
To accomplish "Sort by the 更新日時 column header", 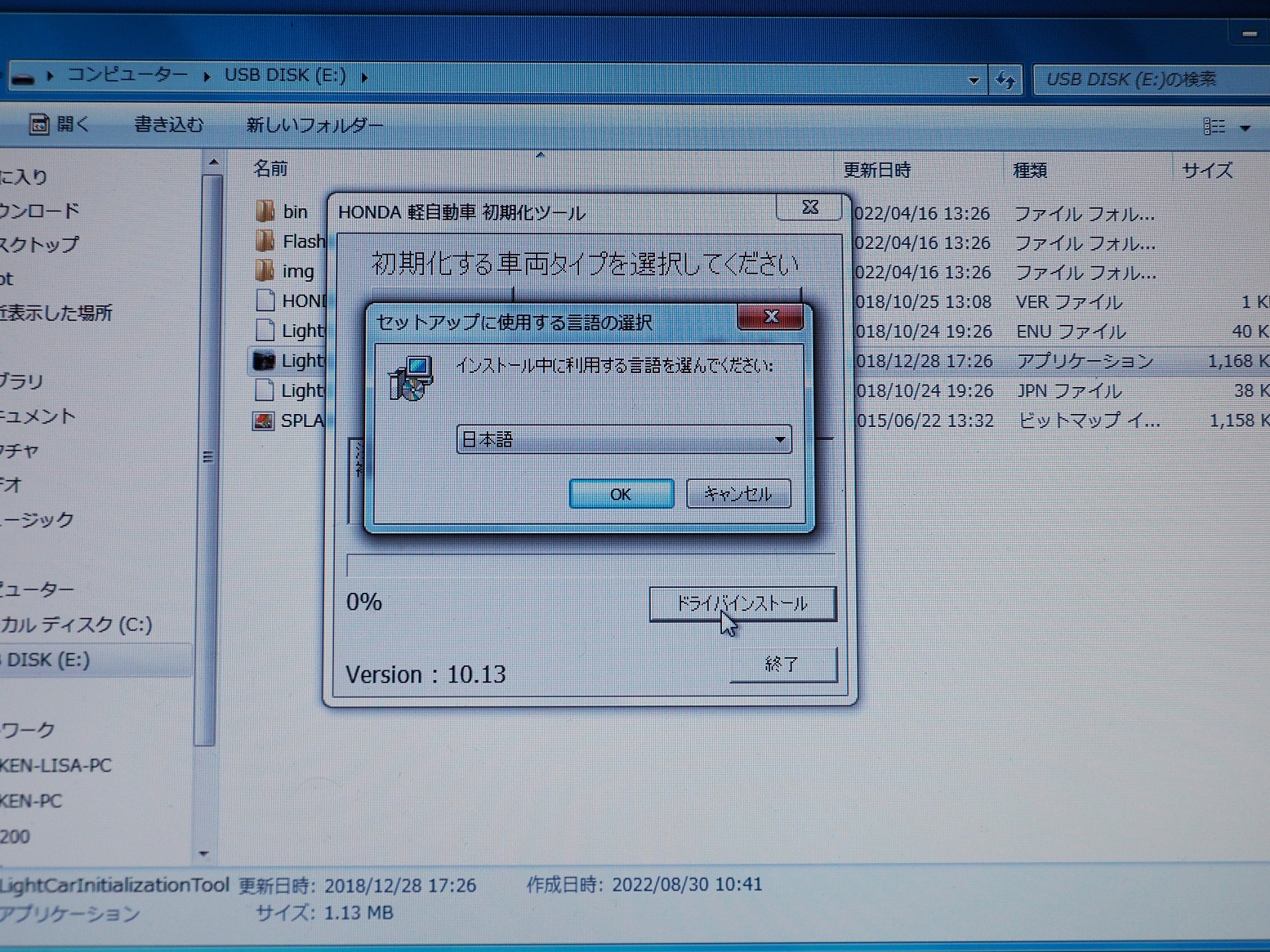I will click(x=877, y=170).
